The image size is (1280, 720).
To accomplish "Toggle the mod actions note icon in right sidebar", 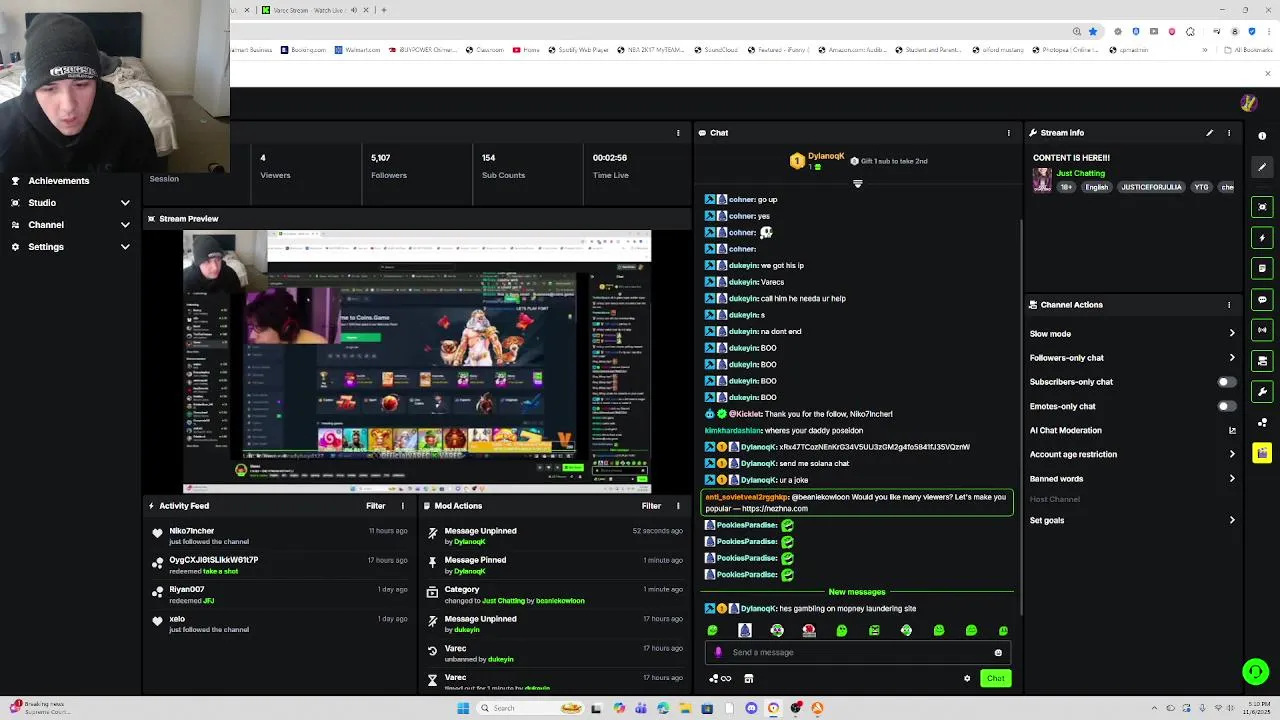I will (1262, 268).
